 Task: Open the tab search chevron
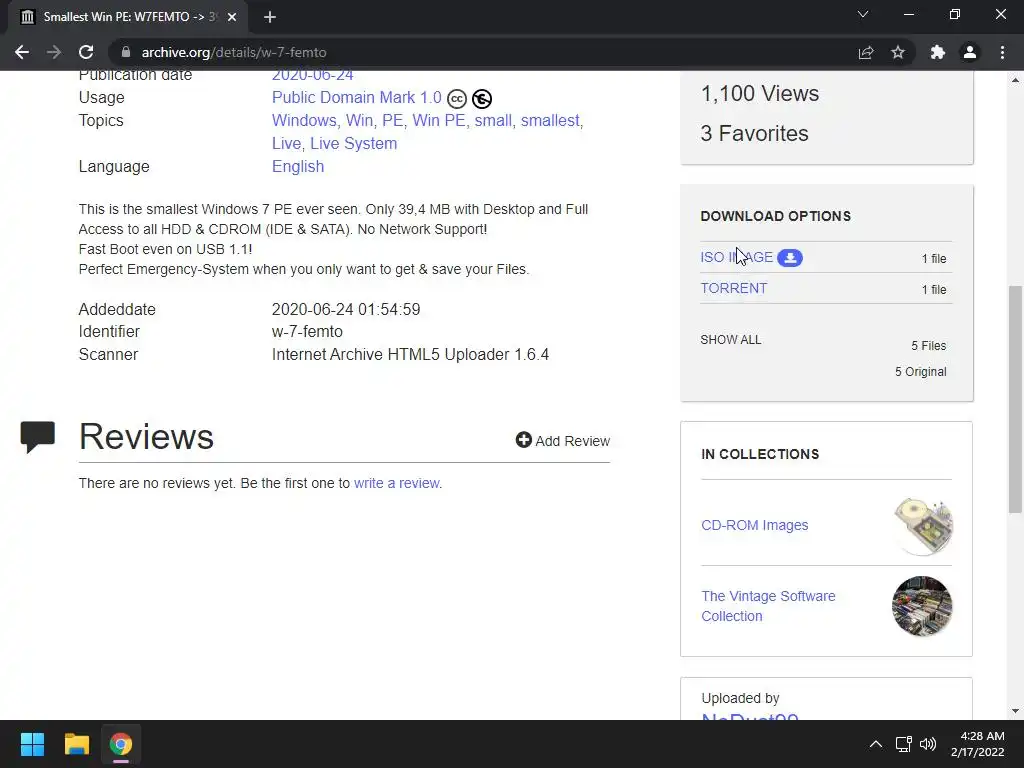coord(863,14)
